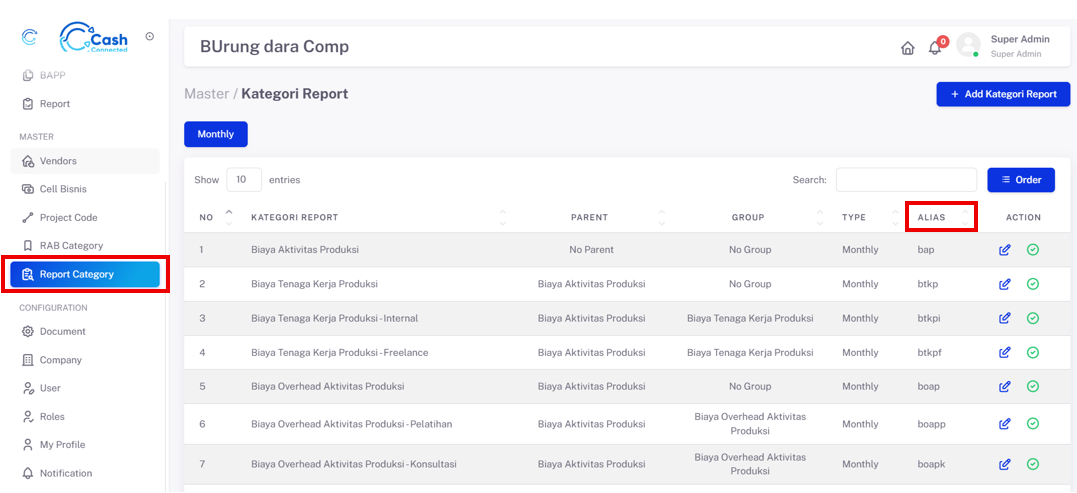Click the sidebar collapse circle icon
The width and height of the screenshot is (1077, 493).
[x=150, y=37]
